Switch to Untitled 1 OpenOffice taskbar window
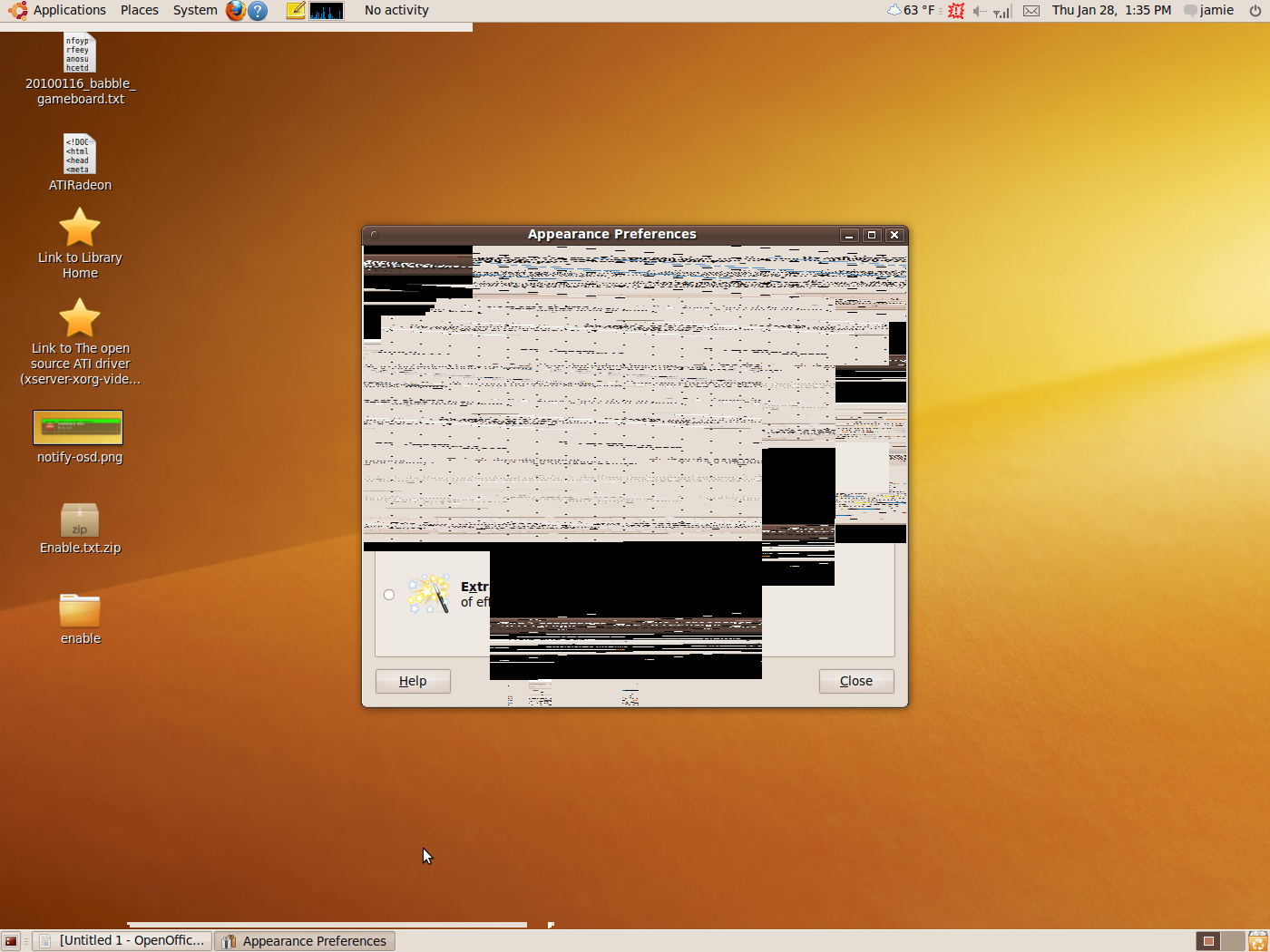Screen dimensions: 1270x952 click(122, 941)
